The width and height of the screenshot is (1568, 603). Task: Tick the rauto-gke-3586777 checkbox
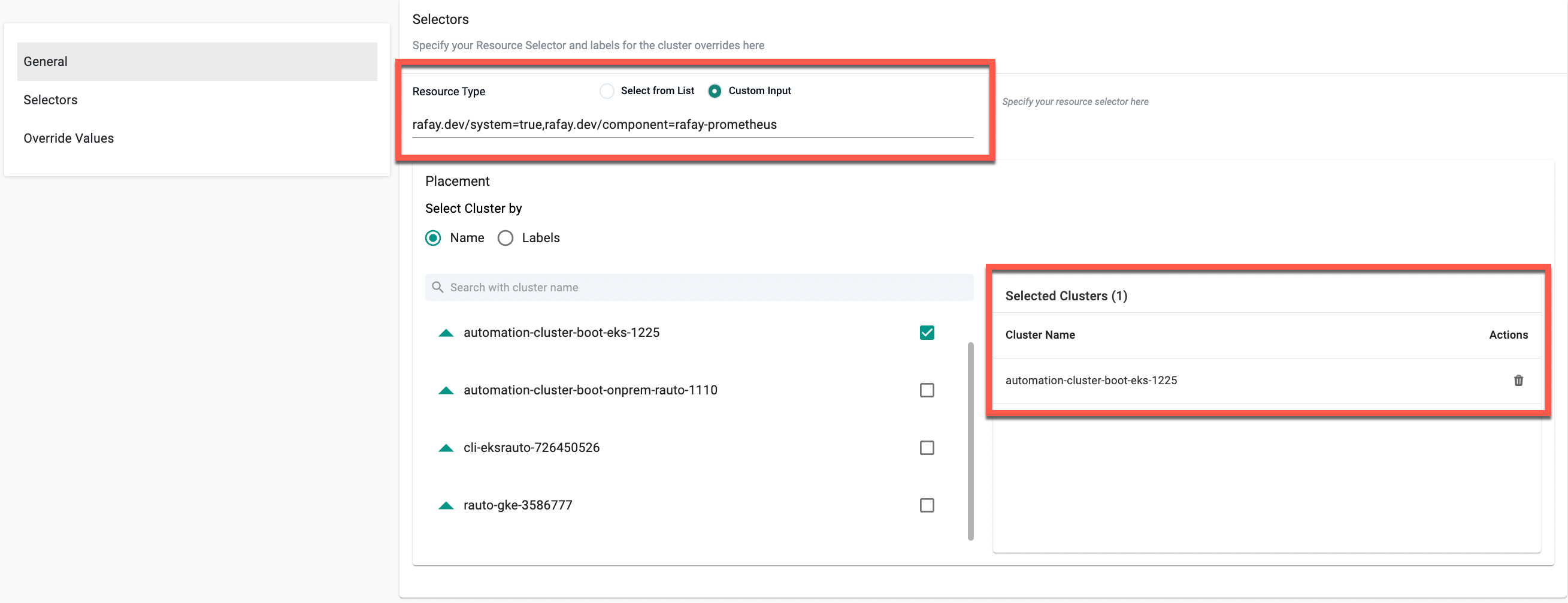tap(927, 505)
